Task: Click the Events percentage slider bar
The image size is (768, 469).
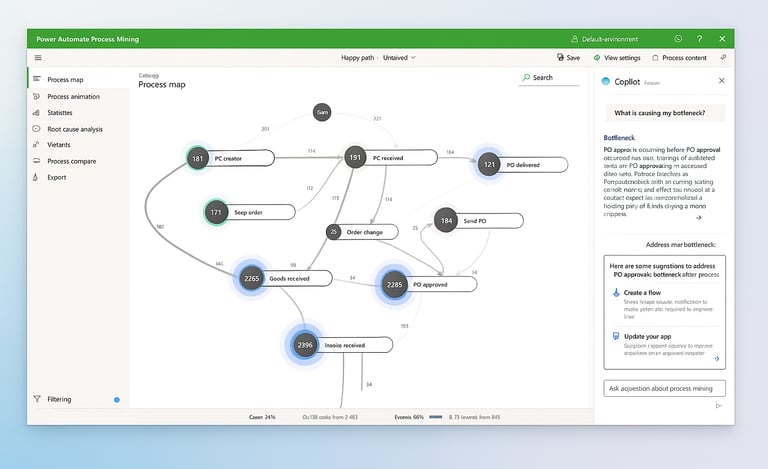Action: 435,417
